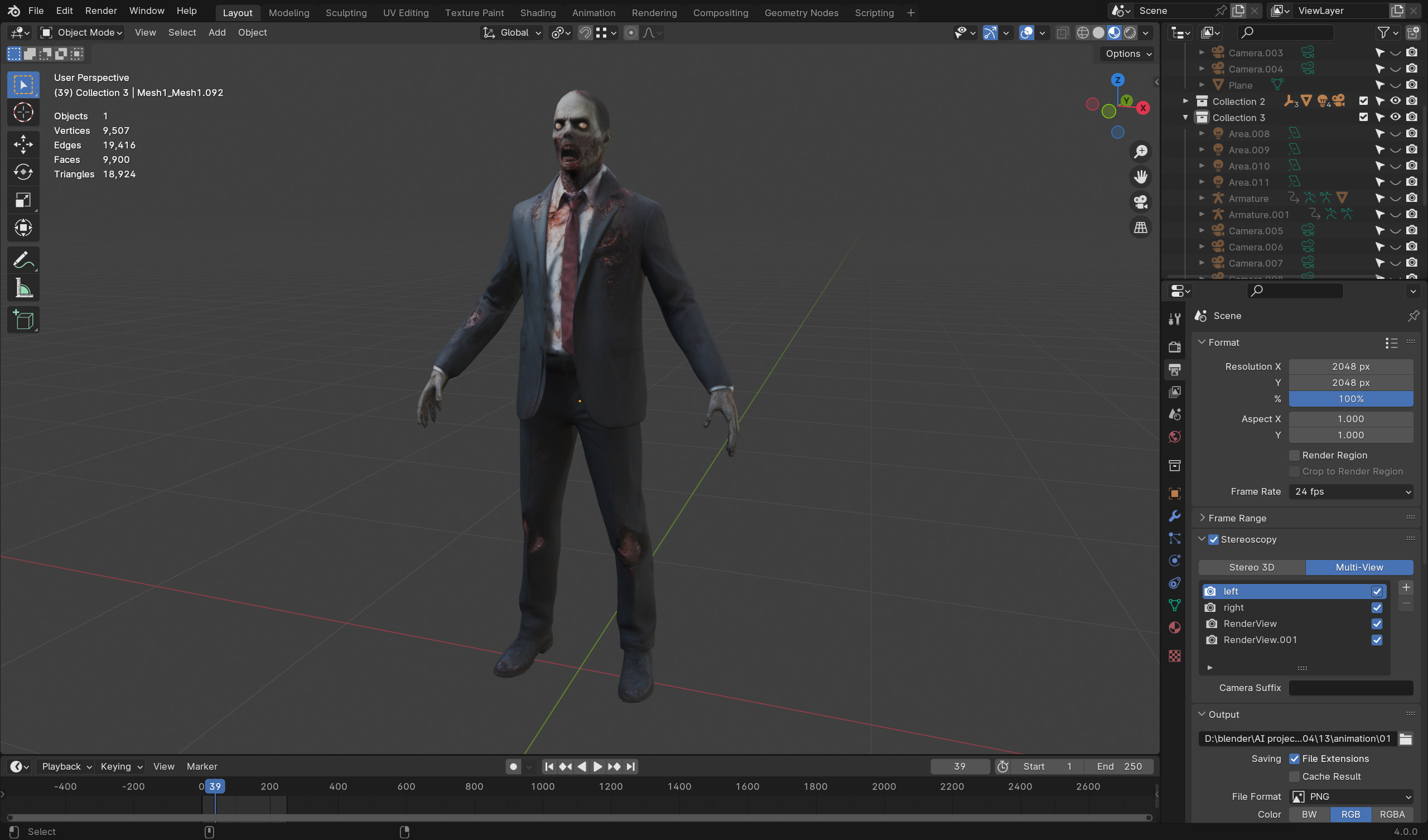Open the Modifiers wrench properties tab
The image size is (1428, 840).
point(1174,516)
